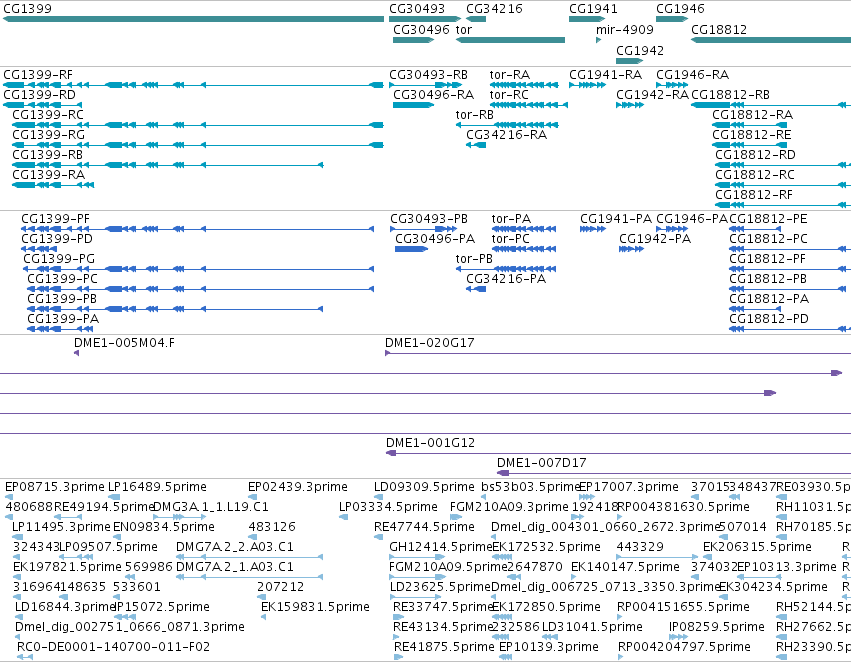The image size is (851, 662).
Task: Select transcript CG1399-RC
Action: (x=198, y=125)
